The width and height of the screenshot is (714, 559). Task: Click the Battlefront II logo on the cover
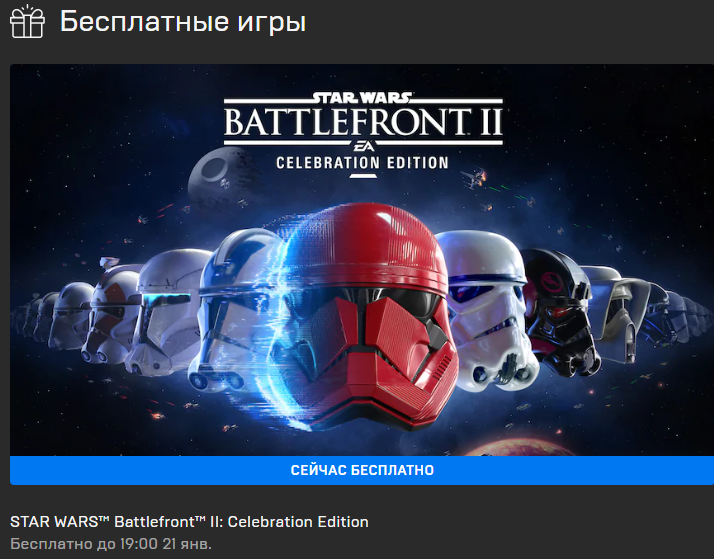pos(363,122)
